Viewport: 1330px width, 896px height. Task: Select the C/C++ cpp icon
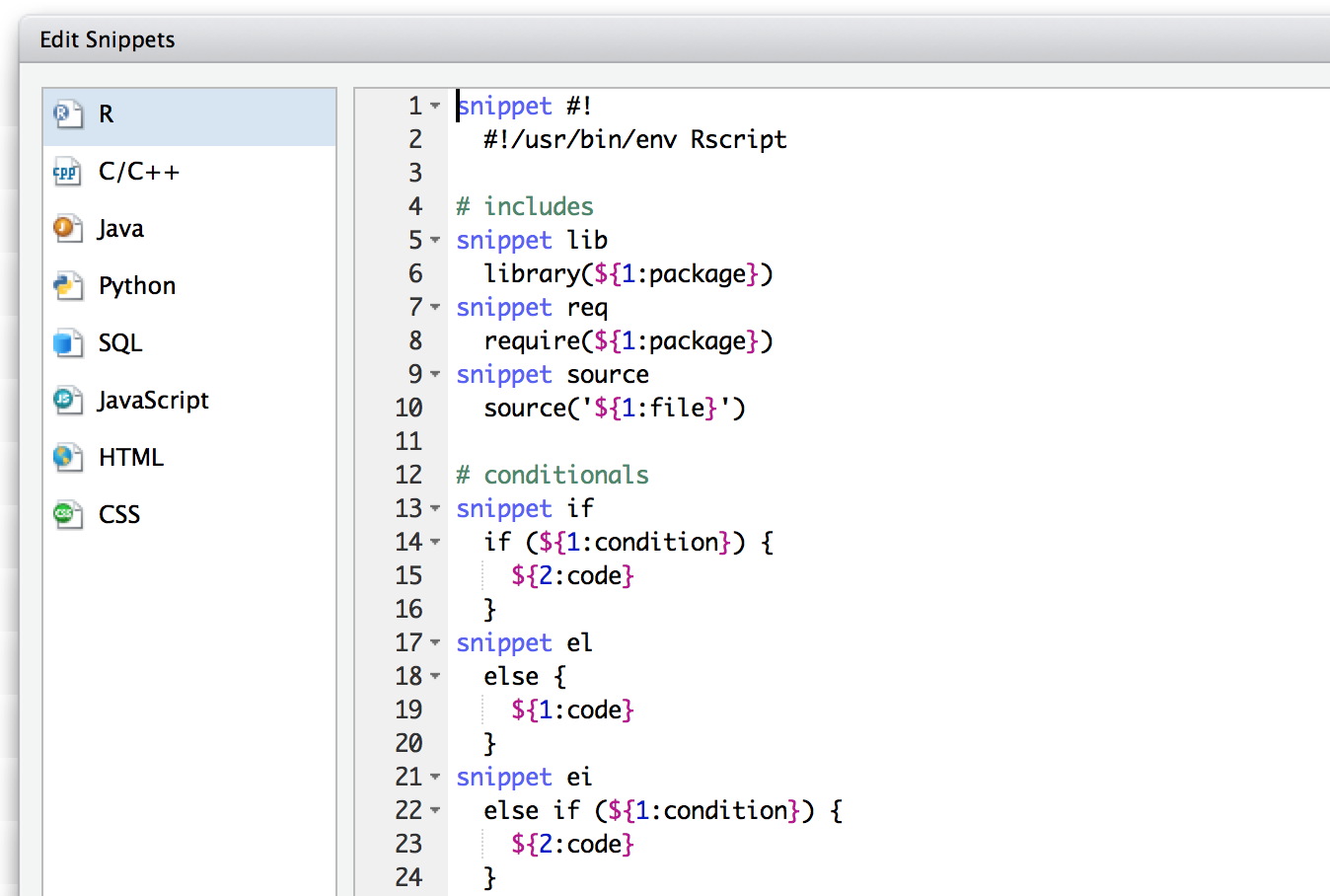pyautogui.click(x=65, y=171)
